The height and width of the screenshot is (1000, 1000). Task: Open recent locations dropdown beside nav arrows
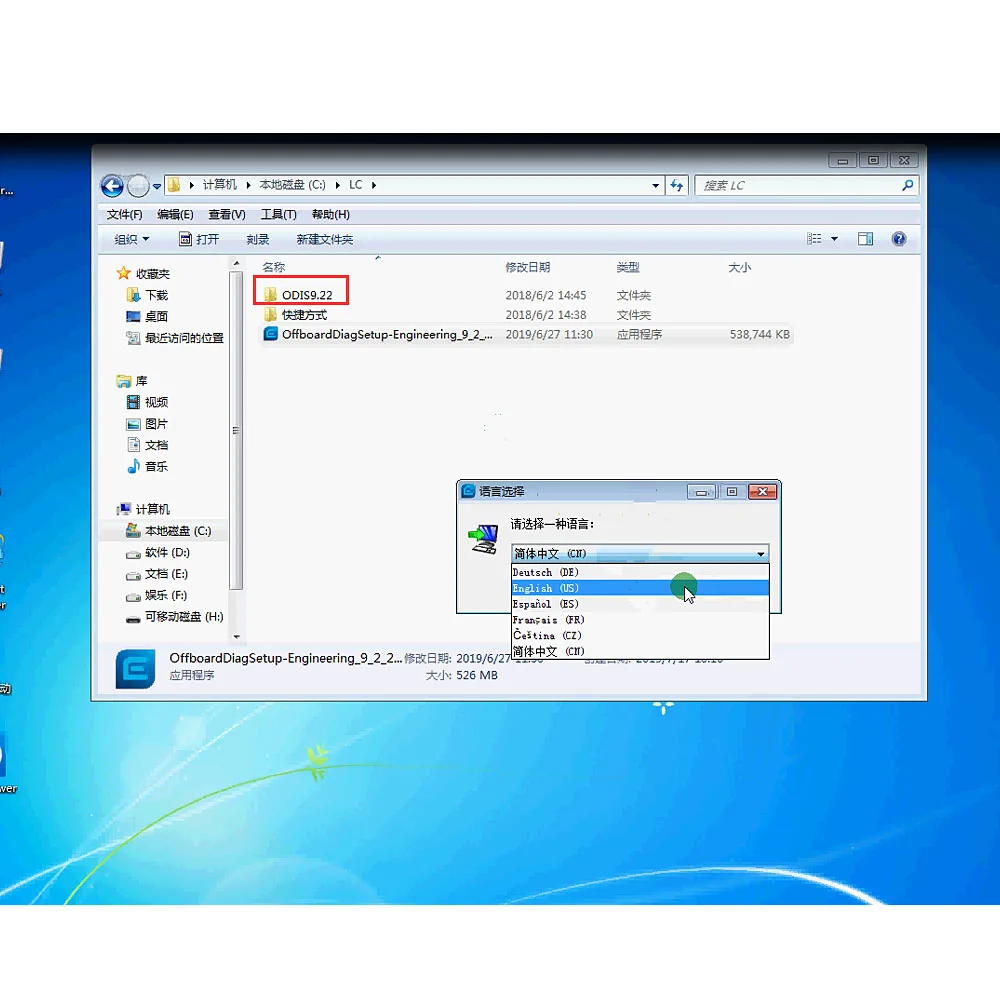coord(157,186)
